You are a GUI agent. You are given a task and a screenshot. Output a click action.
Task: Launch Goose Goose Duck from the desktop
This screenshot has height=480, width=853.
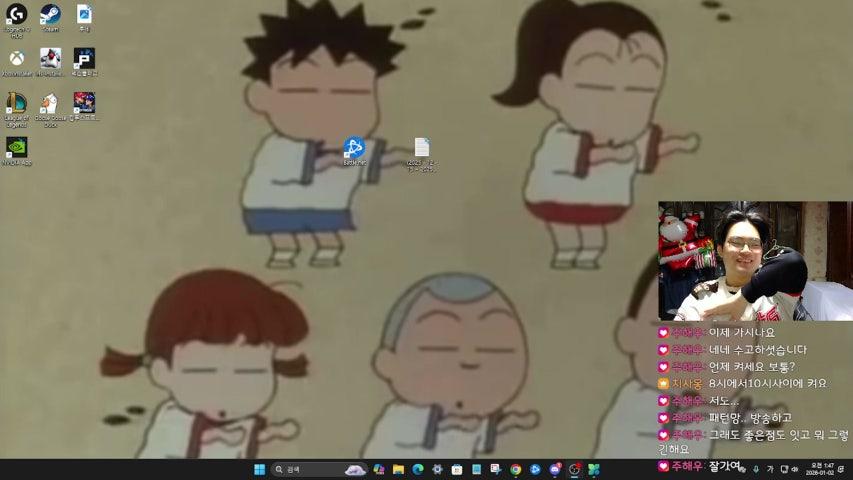[x=51, y=109]
